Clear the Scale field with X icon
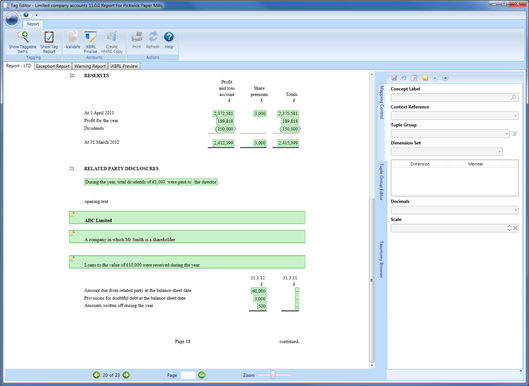This screenshot has height=386, width=529. (x=516, y=228)
